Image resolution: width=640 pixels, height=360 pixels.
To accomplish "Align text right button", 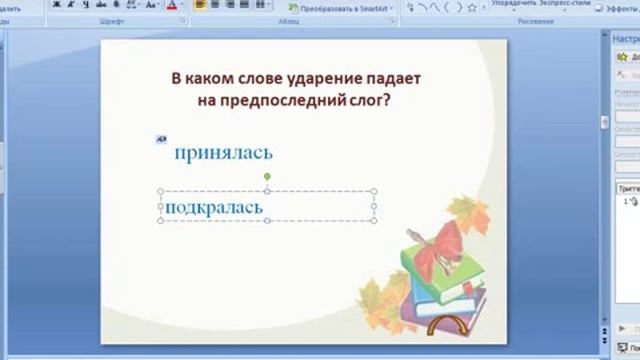I will tap(230, 4).
